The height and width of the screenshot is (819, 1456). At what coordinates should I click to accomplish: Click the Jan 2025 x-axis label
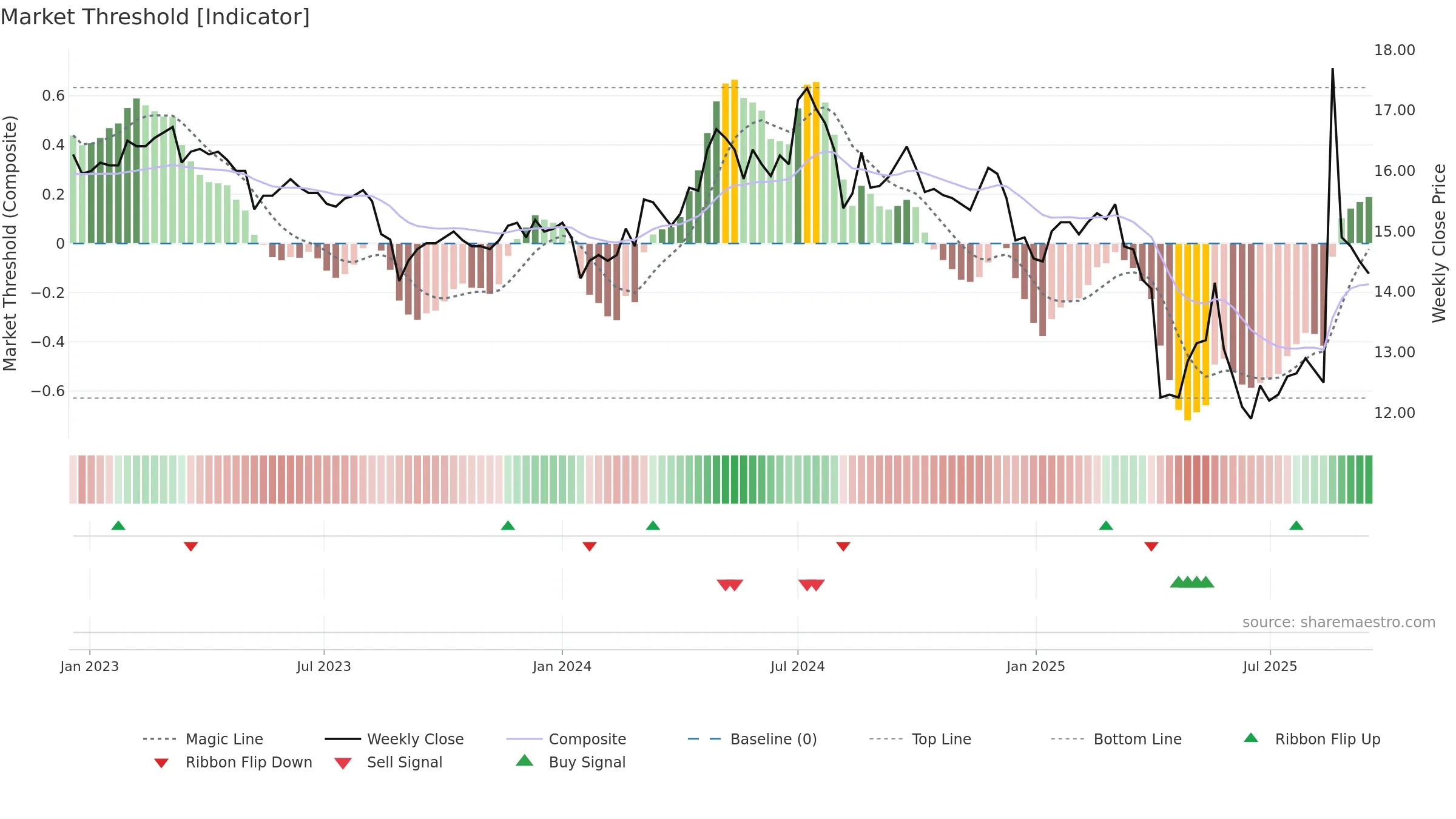click(x=1036, y=666)
